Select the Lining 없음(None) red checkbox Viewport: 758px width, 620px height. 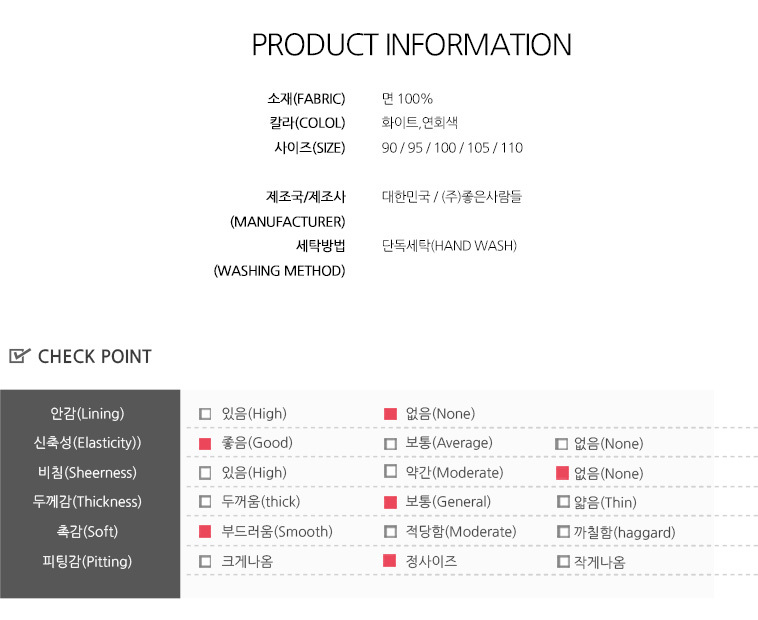coord(391,414)
